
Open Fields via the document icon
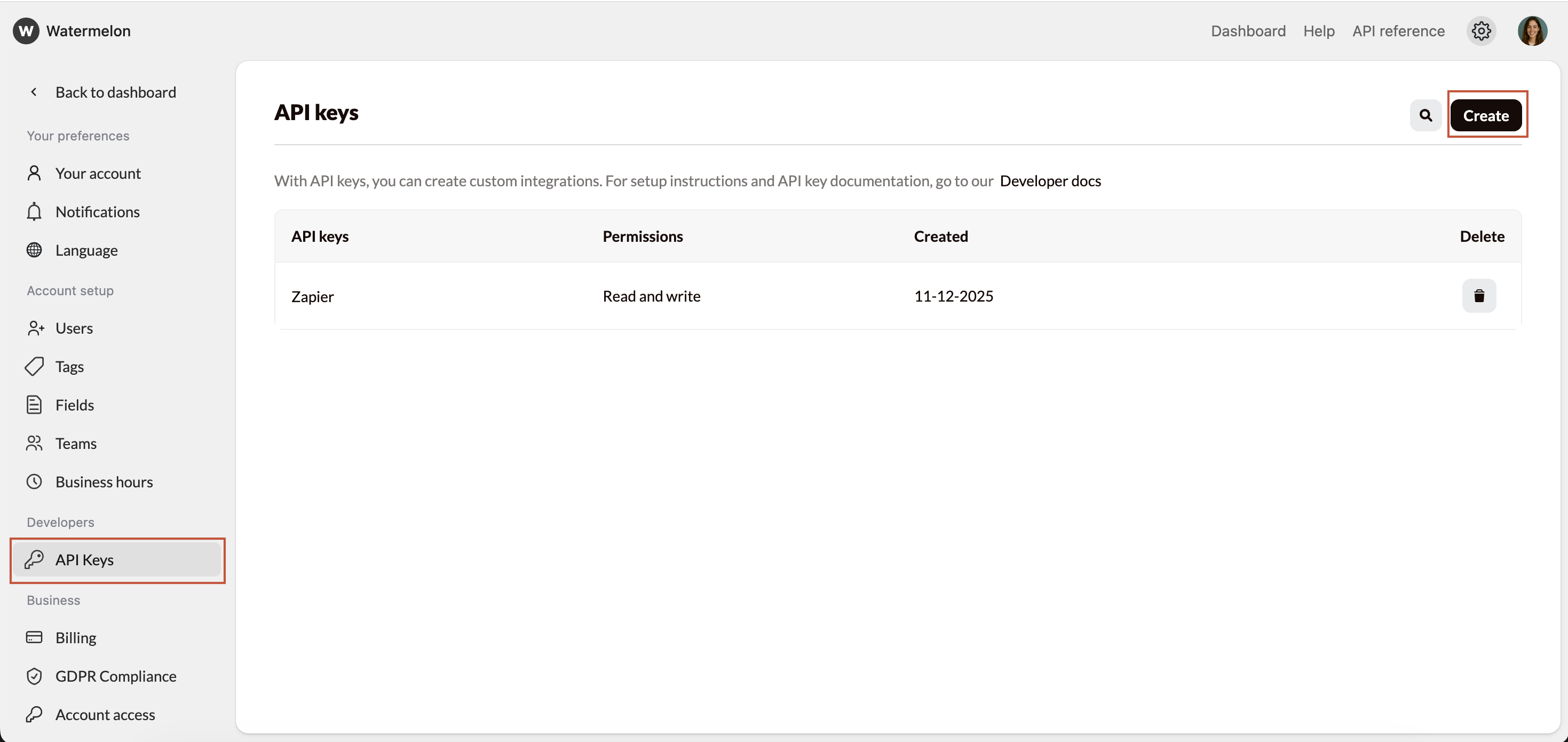click(x=34, y=405)
